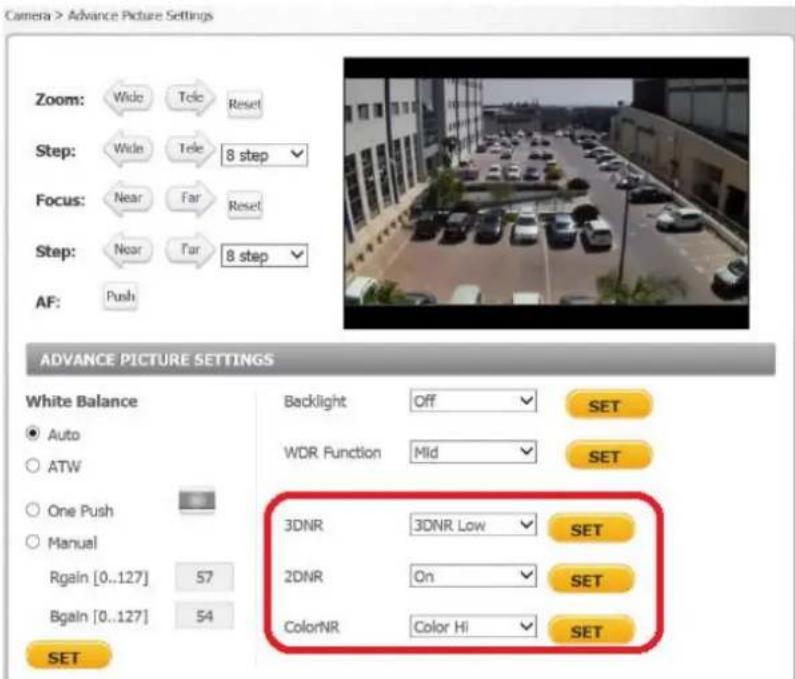Open the 2DNR dropdown
This screenshot has height=679, width=795.
(x=473, y=576)
